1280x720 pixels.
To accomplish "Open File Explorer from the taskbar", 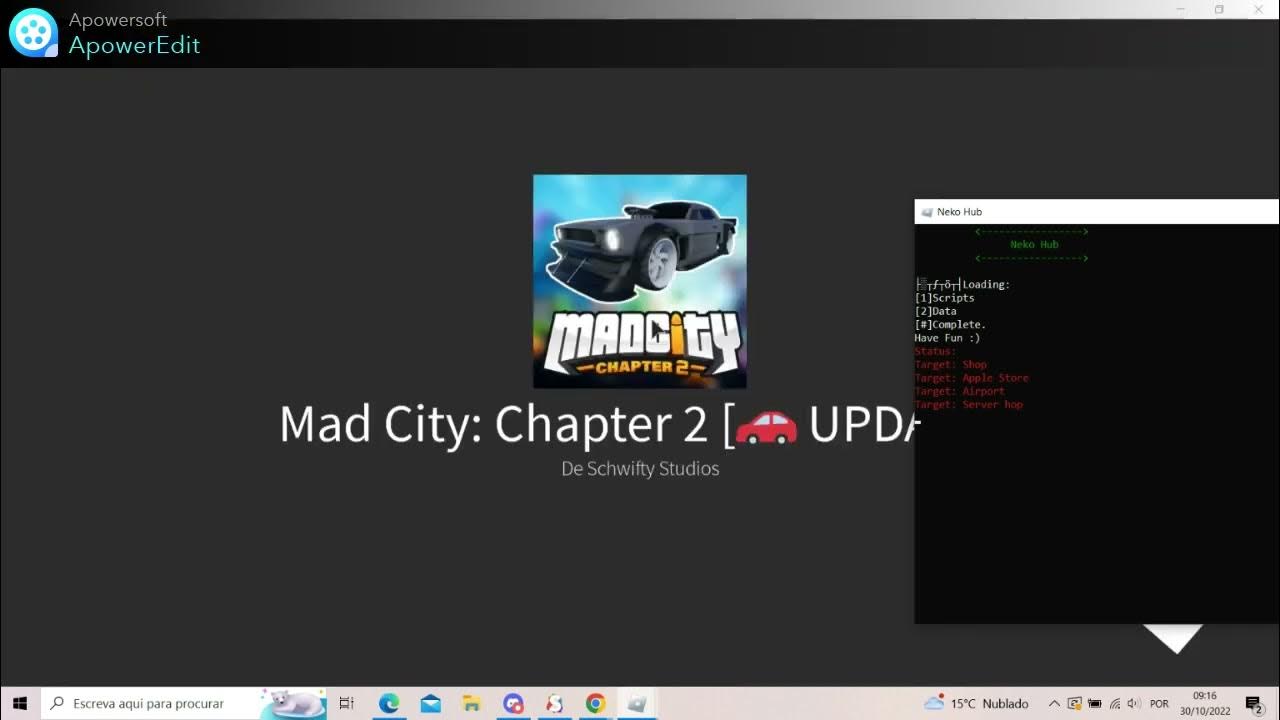I will 472,704.
